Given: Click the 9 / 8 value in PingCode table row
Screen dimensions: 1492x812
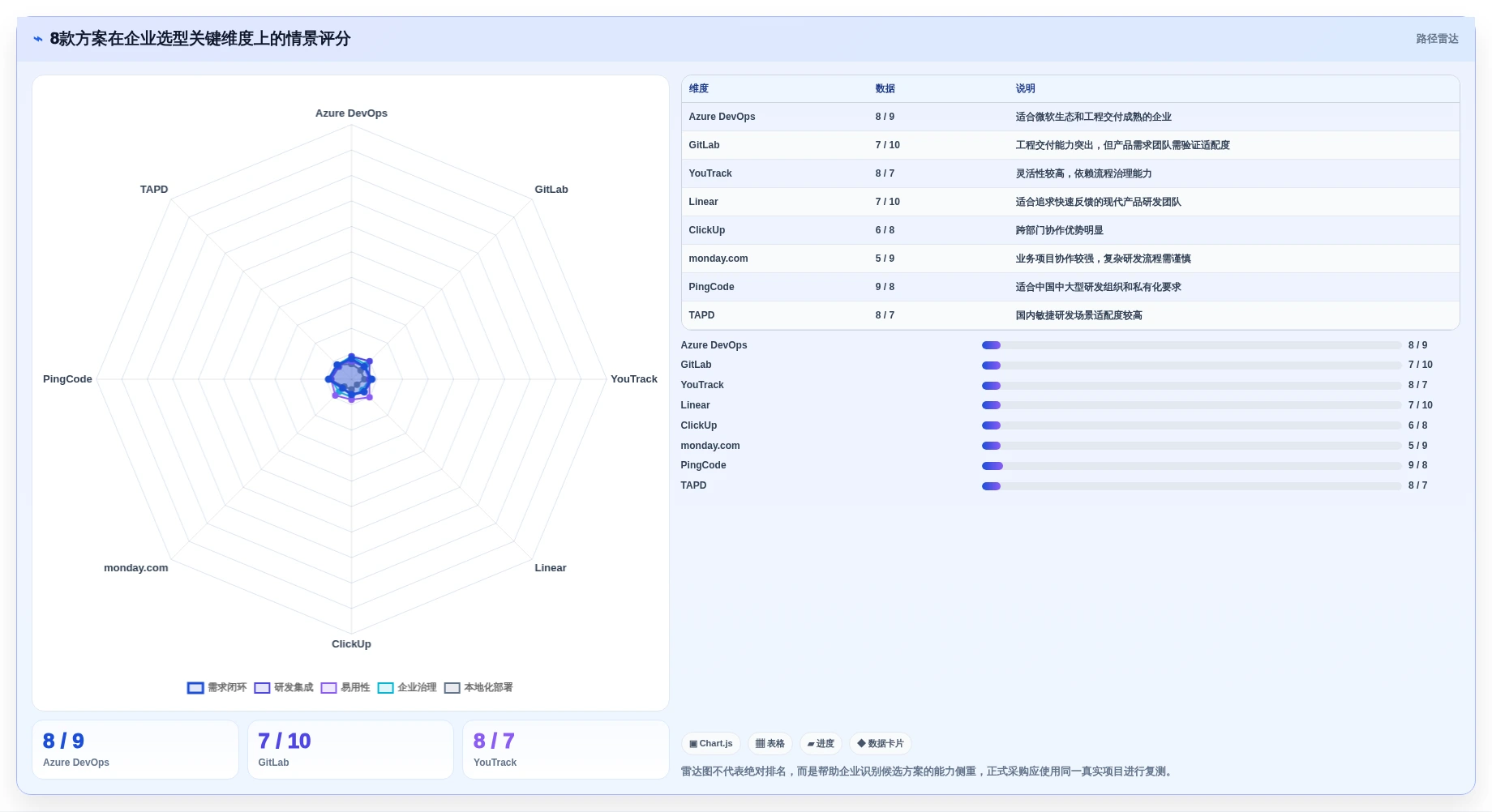Looking at the screenshot, I should pos(885,287).
